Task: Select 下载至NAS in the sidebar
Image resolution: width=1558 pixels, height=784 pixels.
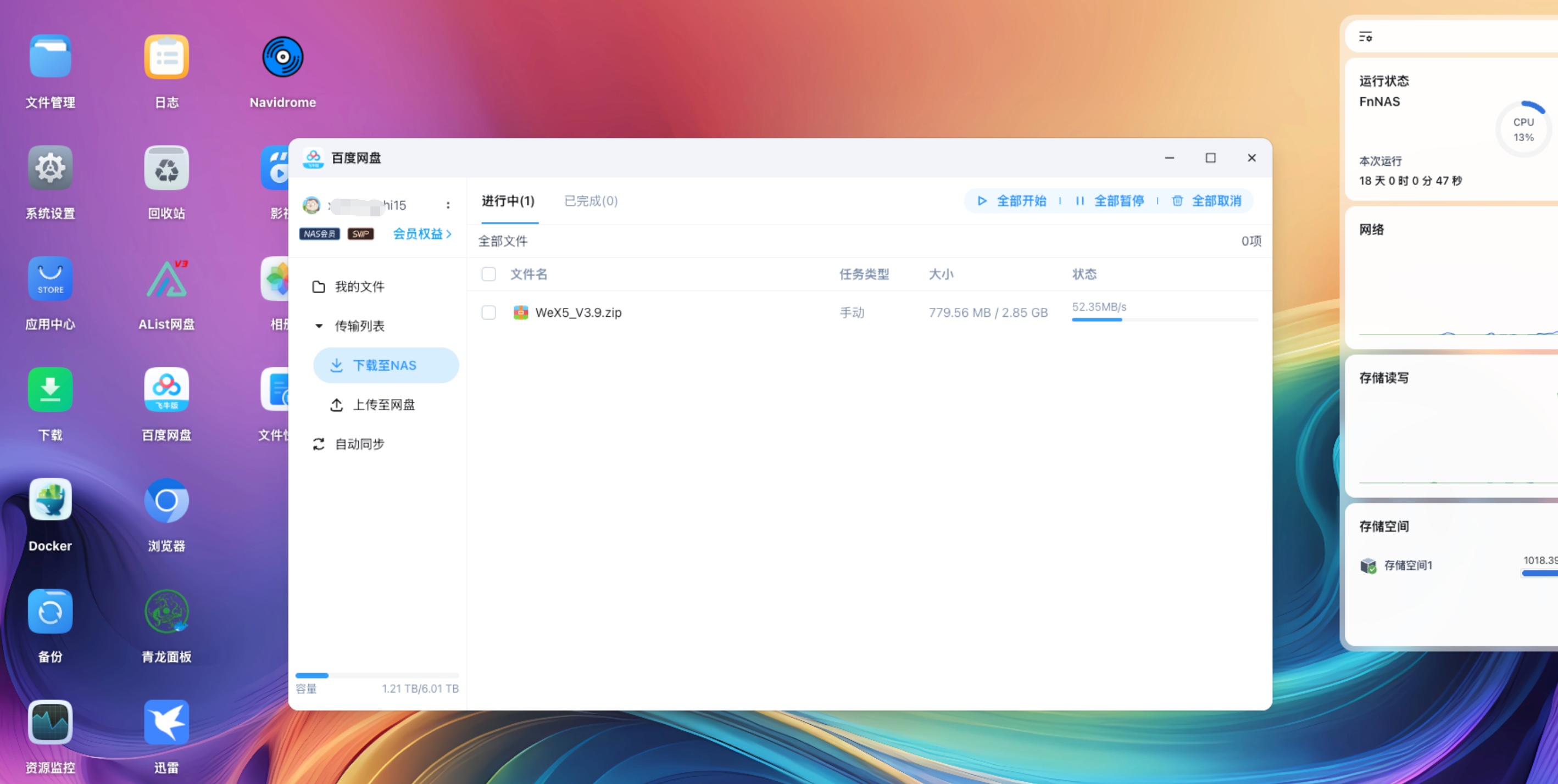Action: tap(386, 366)
